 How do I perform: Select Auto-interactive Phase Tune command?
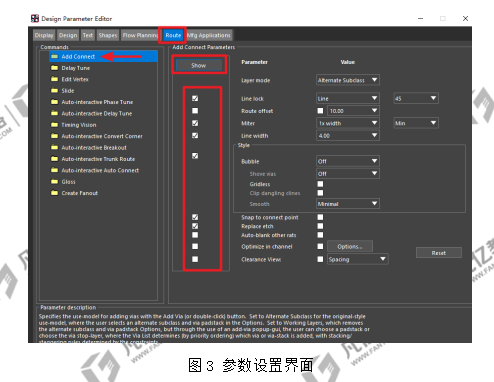point(97,102)
